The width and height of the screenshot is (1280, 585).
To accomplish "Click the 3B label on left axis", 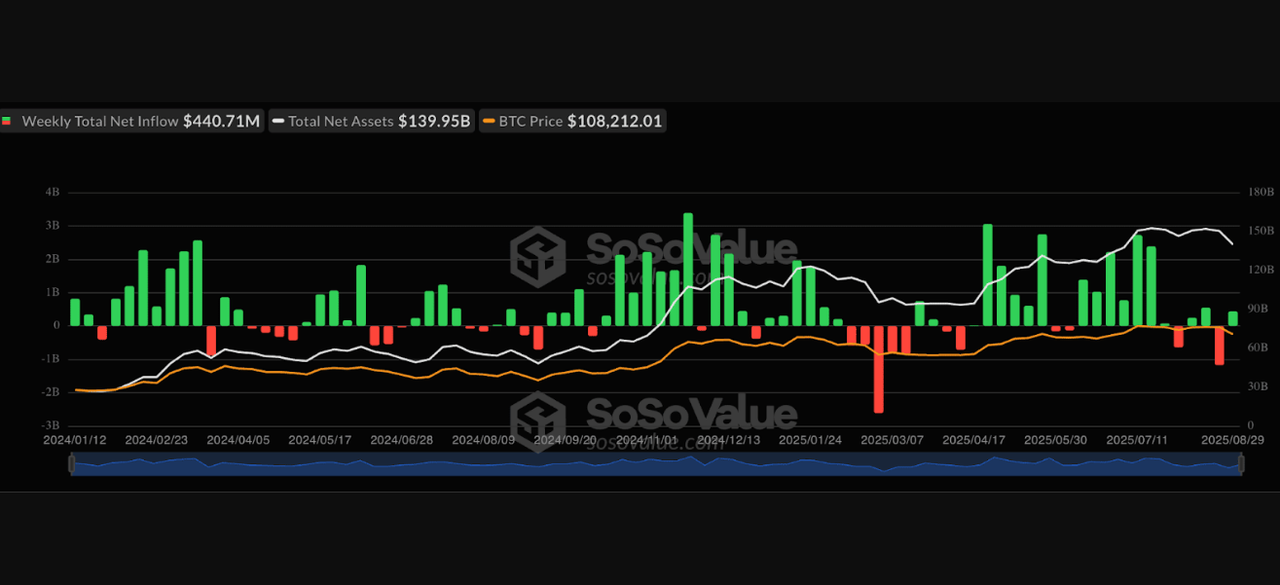I will (52, 225).
